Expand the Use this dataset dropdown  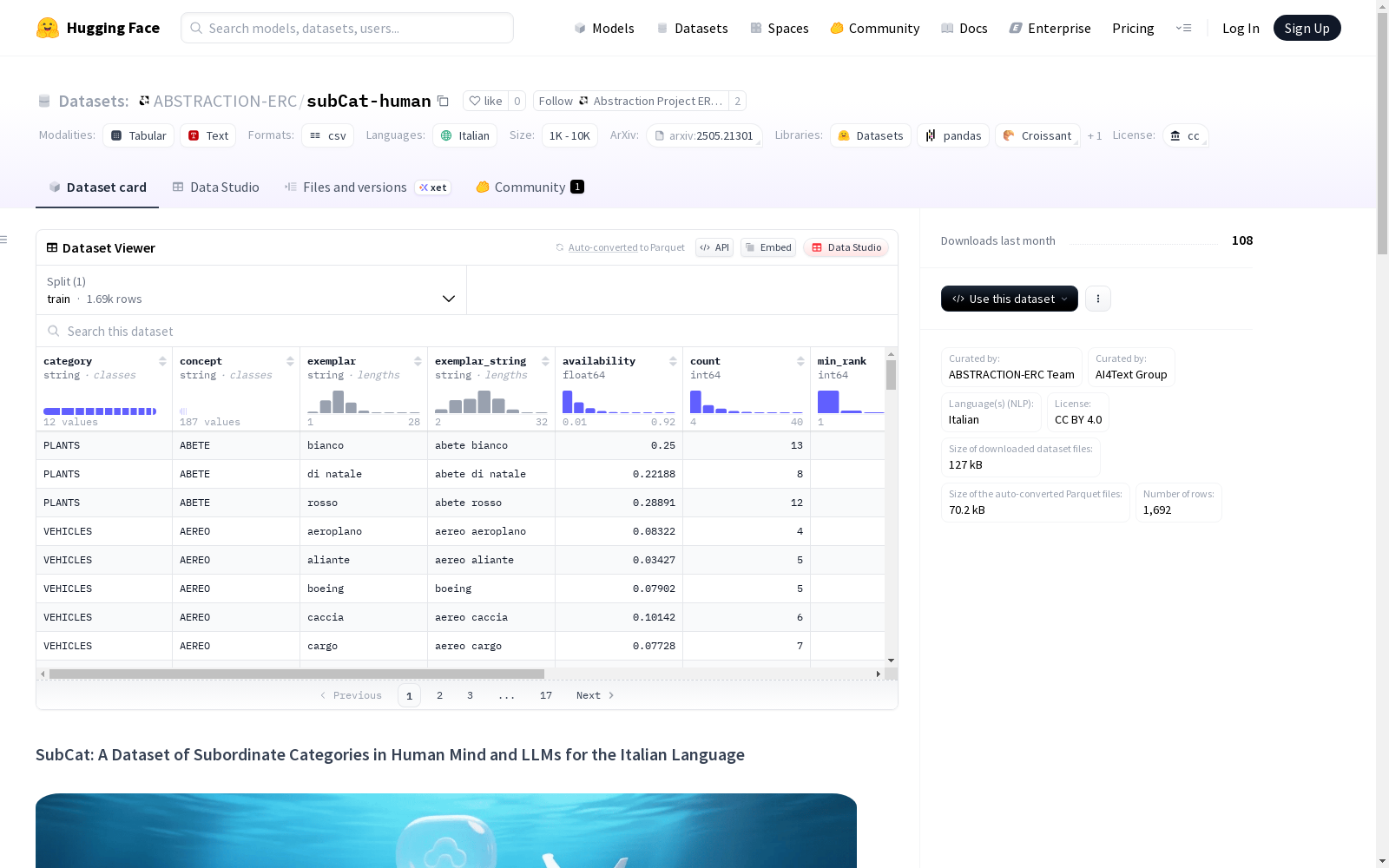pyautogui.click(x=1010, y=299)
